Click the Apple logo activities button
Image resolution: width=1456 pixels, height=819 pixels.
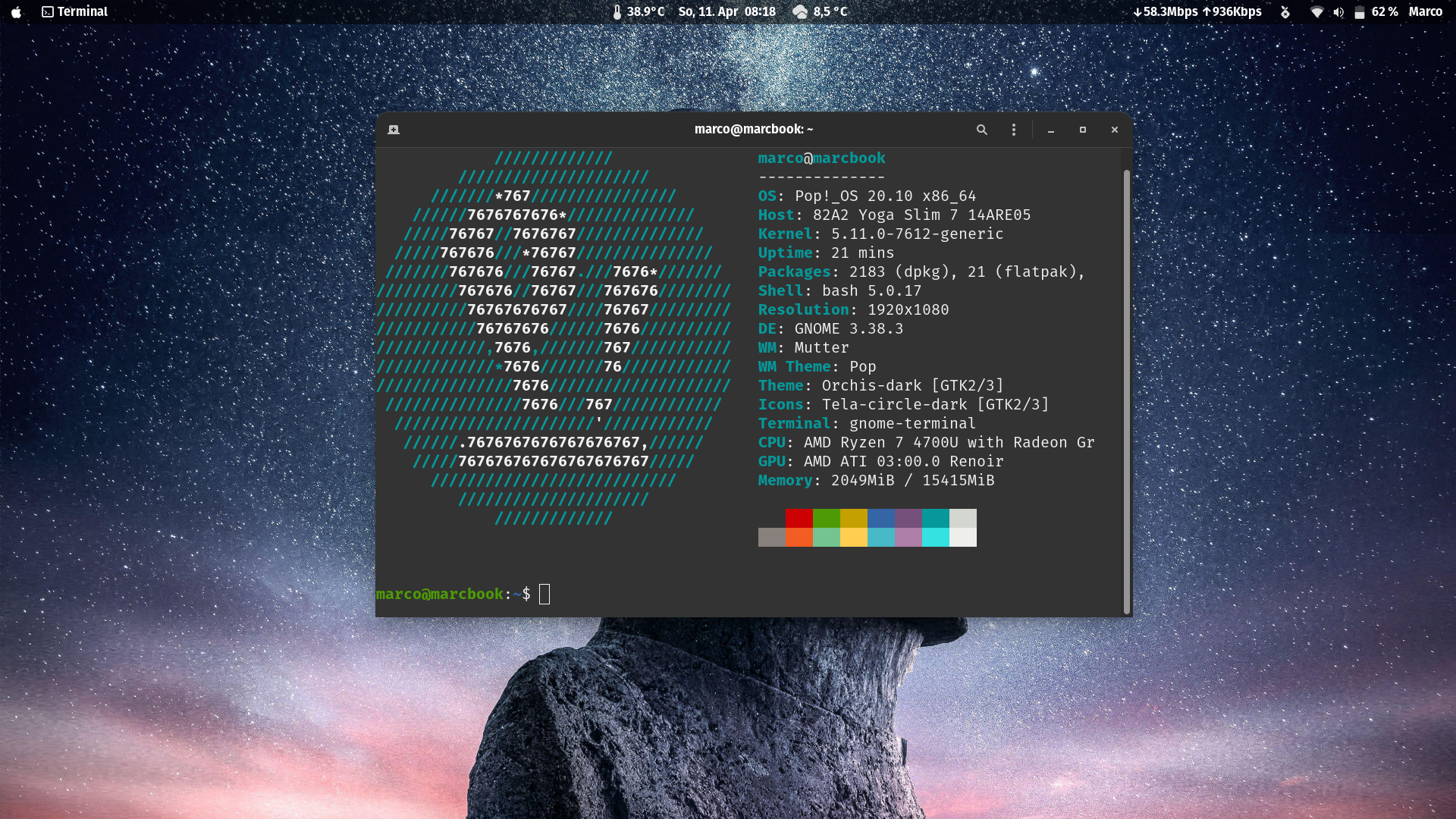tap(16, 12)
